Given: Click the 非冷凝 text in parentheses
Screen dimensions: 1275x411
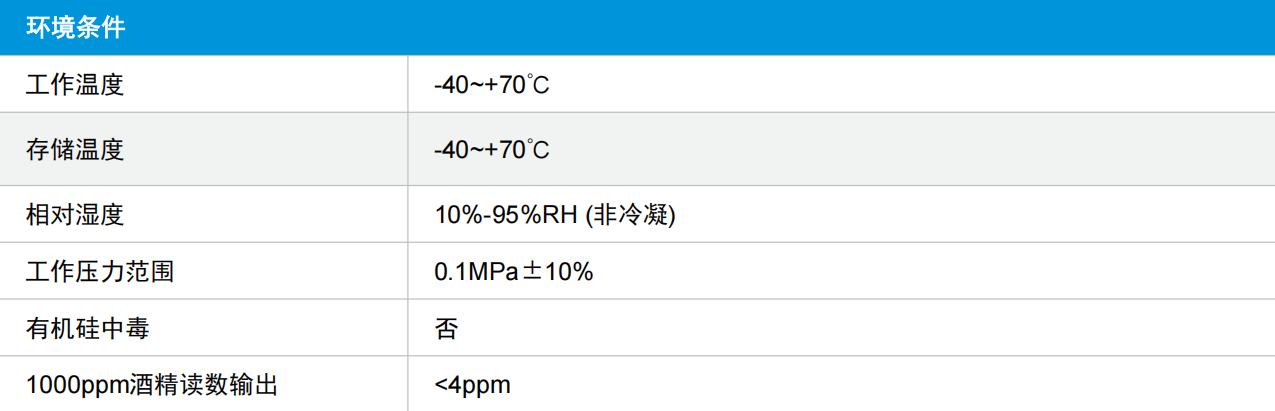Looking at the screenshot, I should 633,214.
